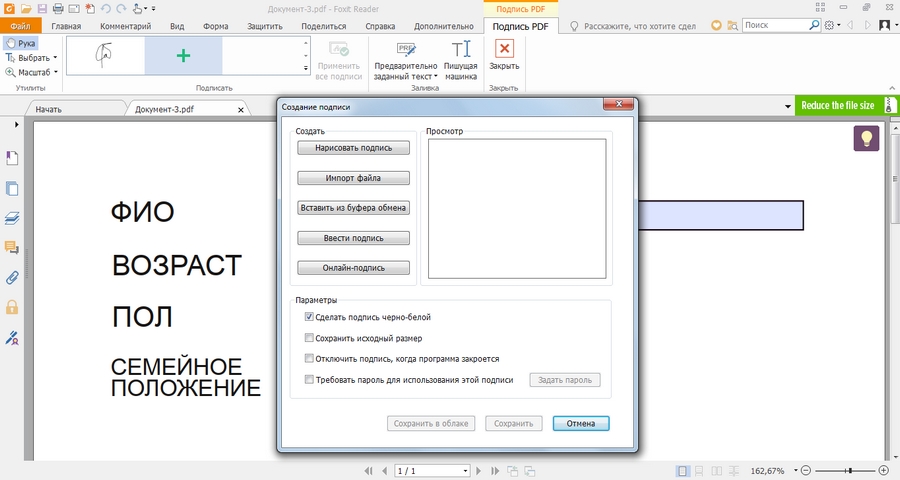Image resolution: width=900 pixels, height=480 pixels.
Task: Enable 'Сохранить исходный размер' checkbox
Action: coord(309,338)
